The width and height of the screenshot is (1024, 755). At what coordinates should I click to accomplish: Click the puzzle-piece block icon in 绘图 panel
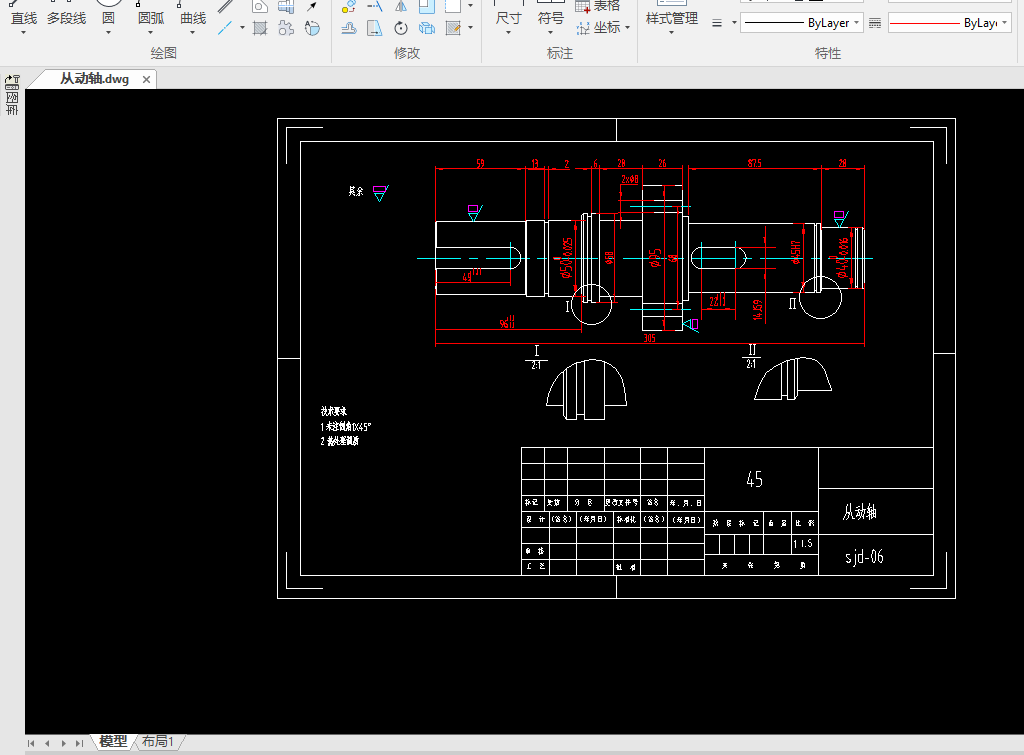click(x=285, y=28)
